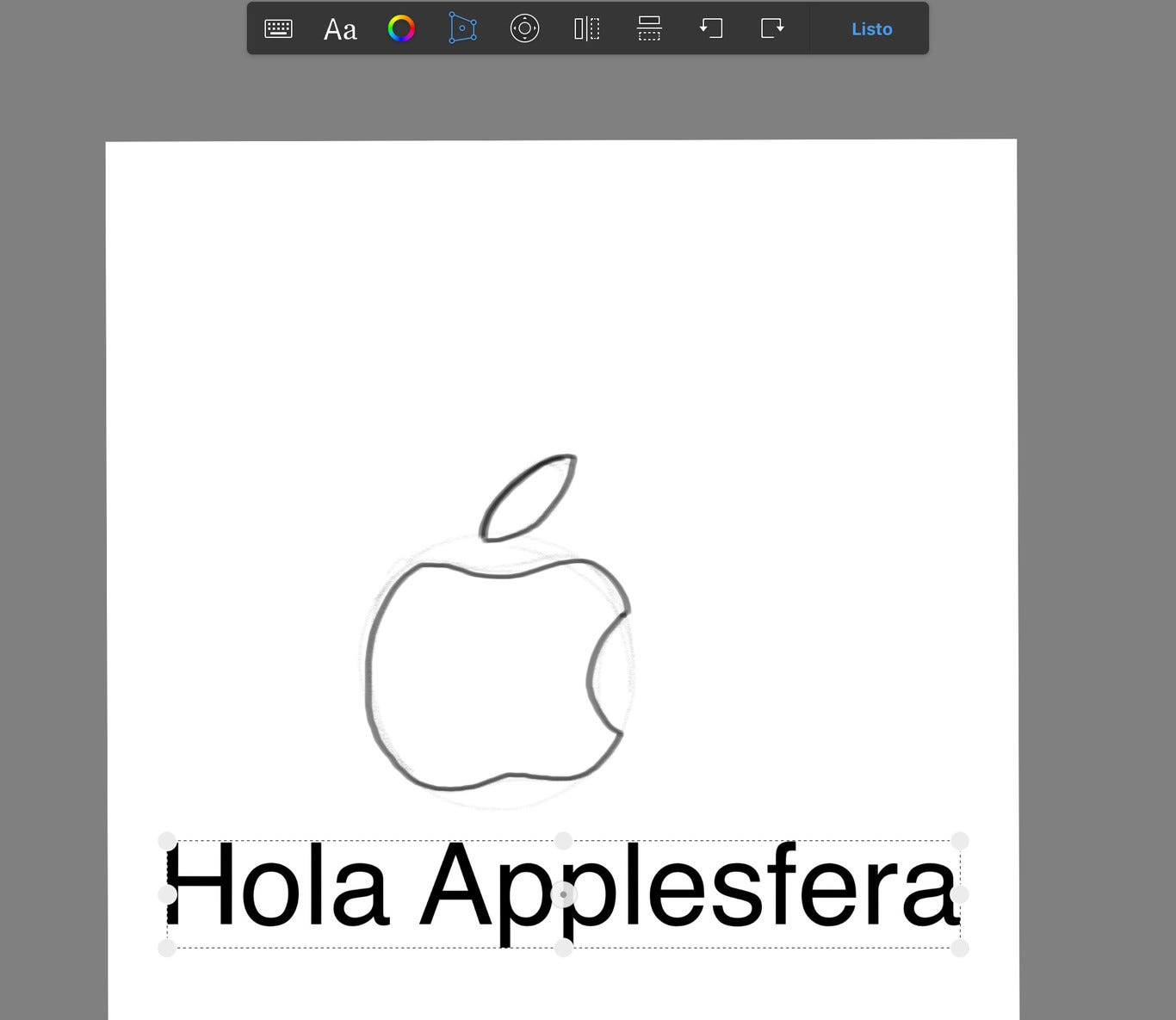Rotate the selection counterclockwise
This screenshot has height=1020, width=1176.
(x=709, y=28)
